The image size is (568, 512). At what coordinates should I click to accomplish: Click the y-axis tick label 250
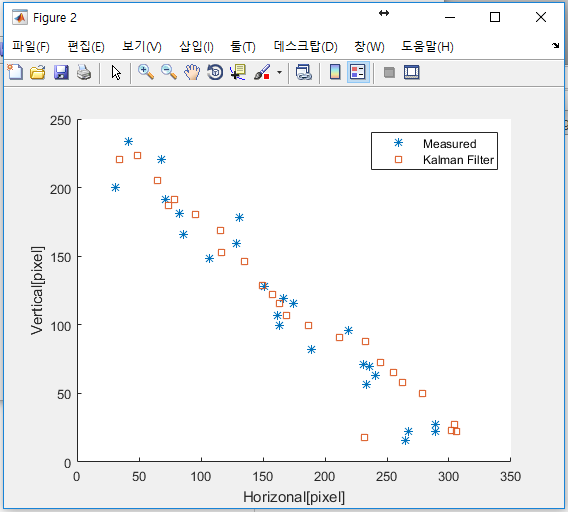tap(60, 121)
